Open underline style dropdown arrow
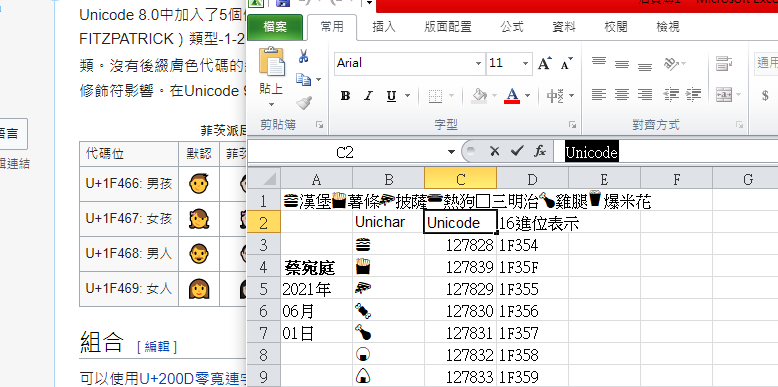 (x=407, y=96)
